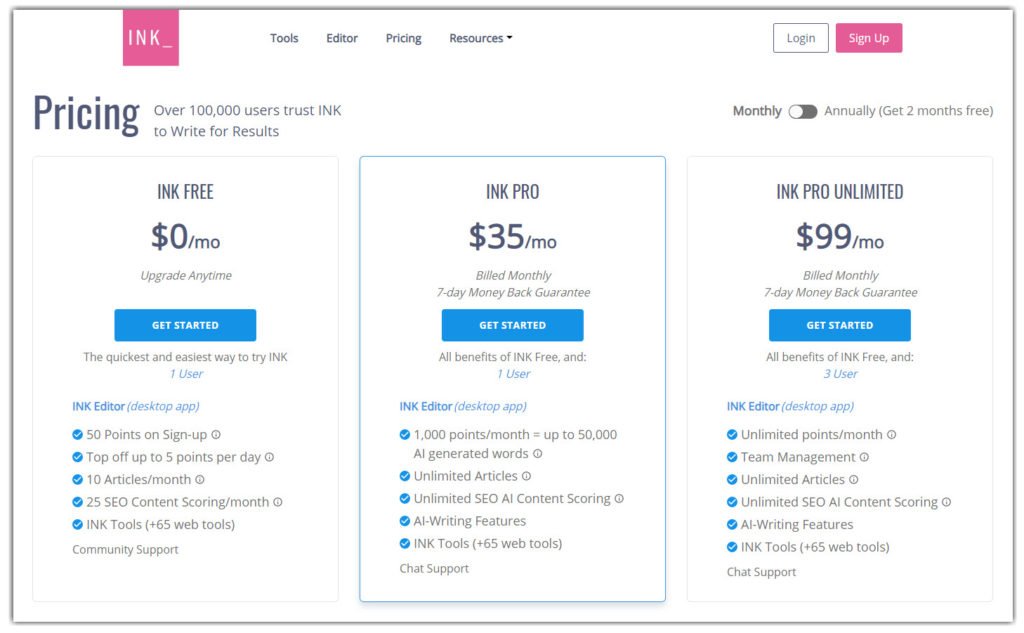This screenshot has width=1024, height=633.
Task: Click checkmark beside 10 Articles/month
Action: pyautogui.click(x=77, y=479)
